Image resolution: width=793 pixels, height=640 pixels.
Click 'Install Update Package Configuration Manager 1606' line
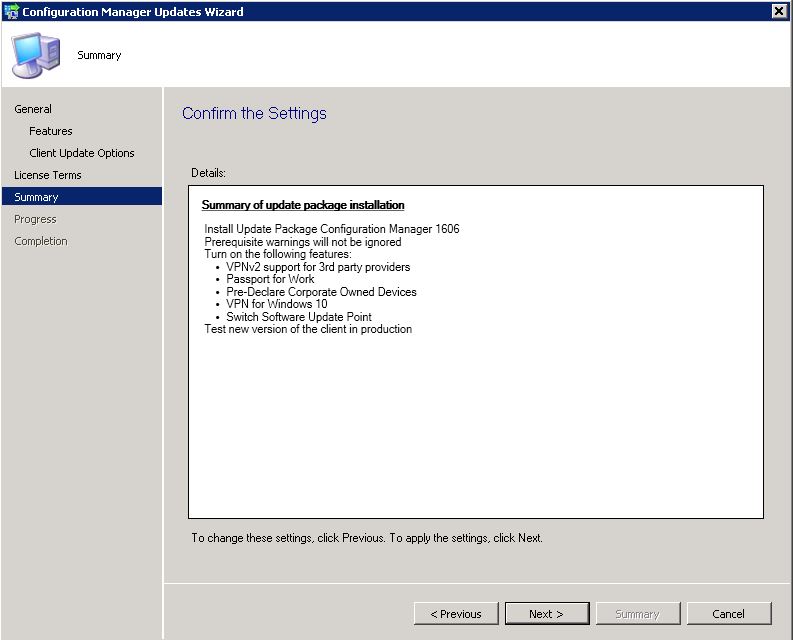pos(332,229)
